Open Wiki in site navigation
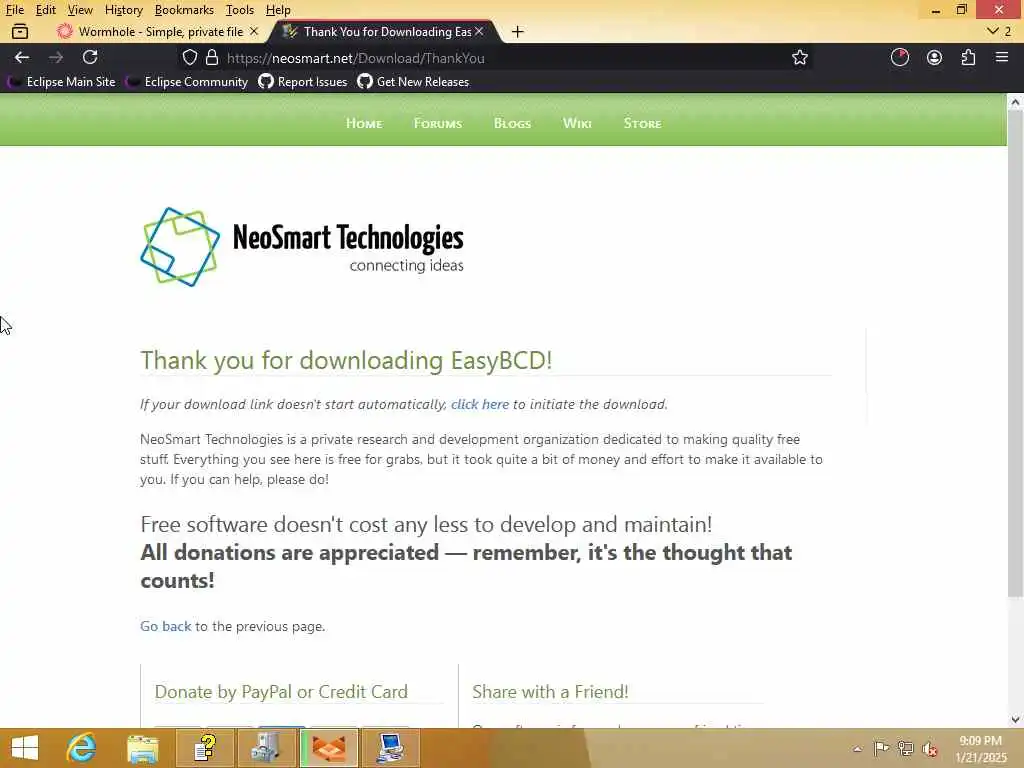Screen dimensions: 1024x768 [577, 123]
